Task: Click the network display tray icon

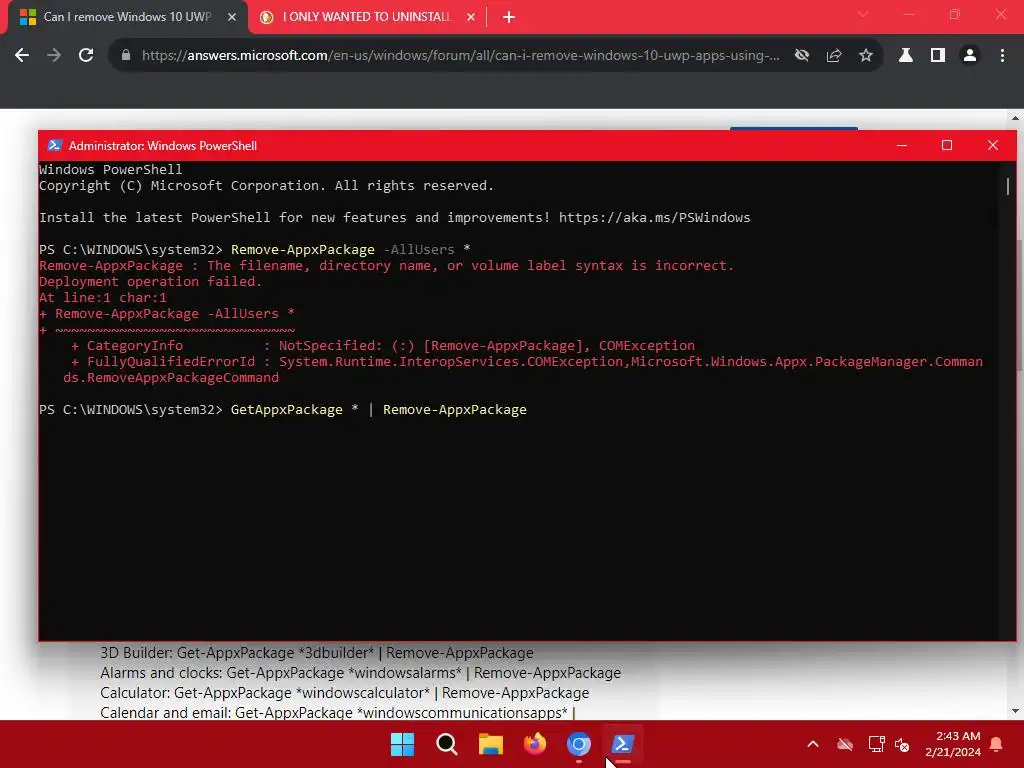Action: 876,744
